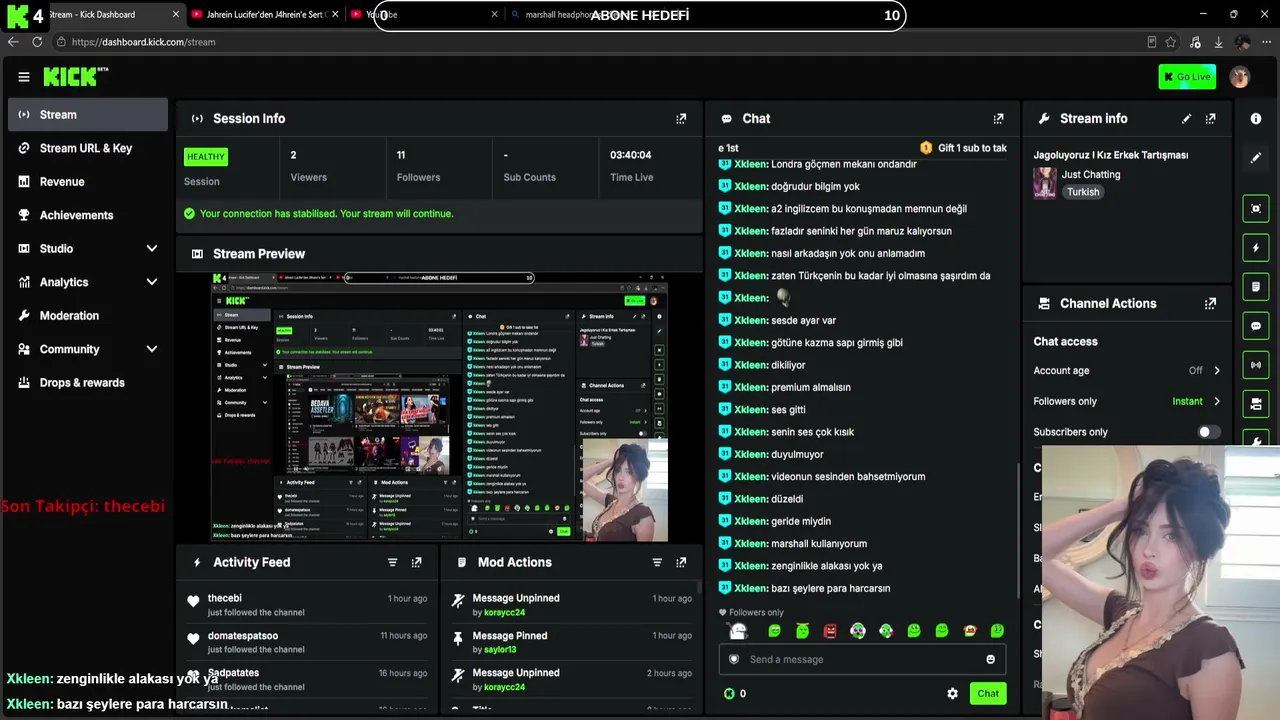Screen dimensions: 1280x720
Task: Click the Kick points balance below message box
Action: tap(735, 693)
